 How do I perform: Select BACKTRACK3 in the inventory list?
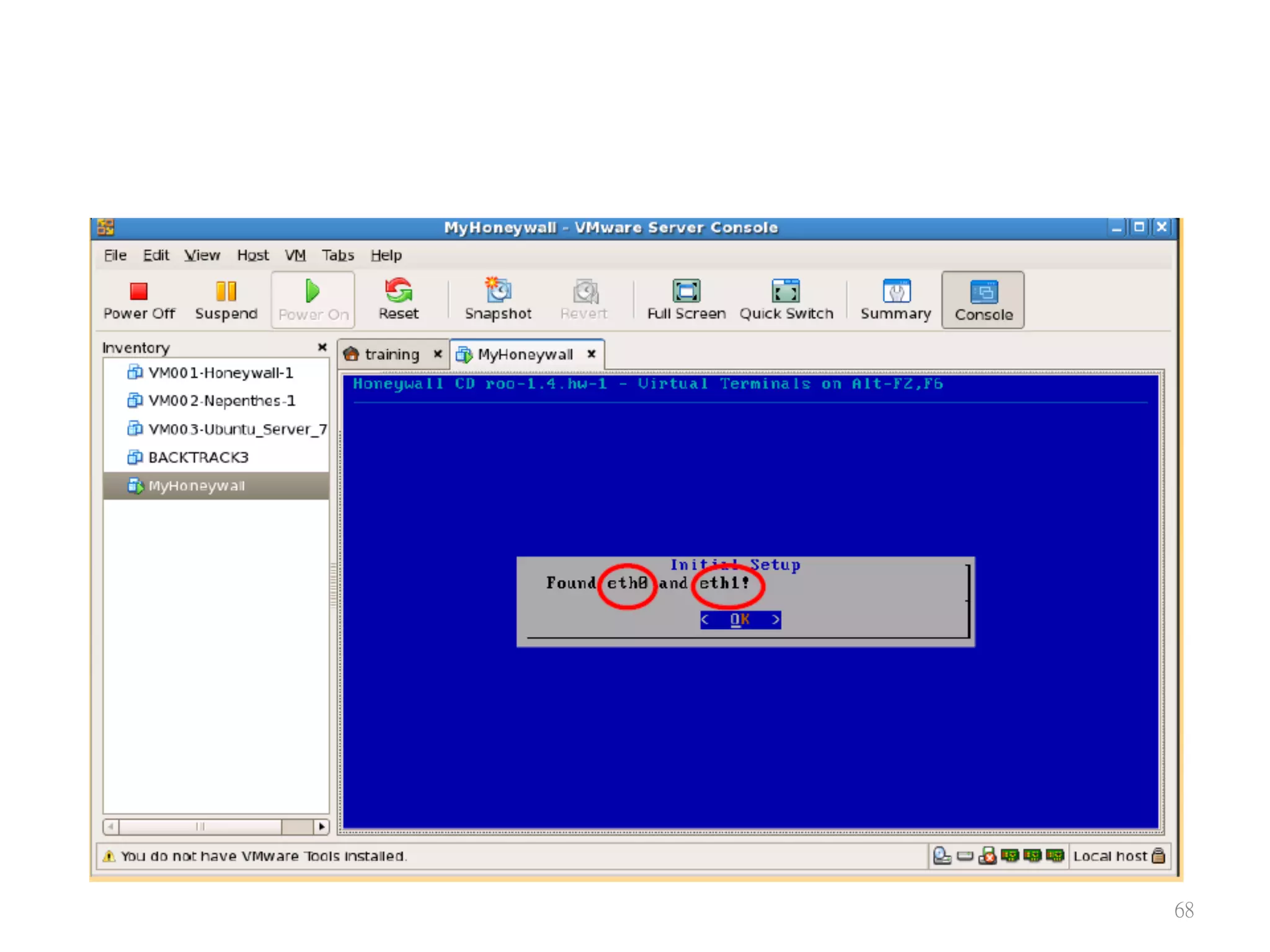click(198, 457)
